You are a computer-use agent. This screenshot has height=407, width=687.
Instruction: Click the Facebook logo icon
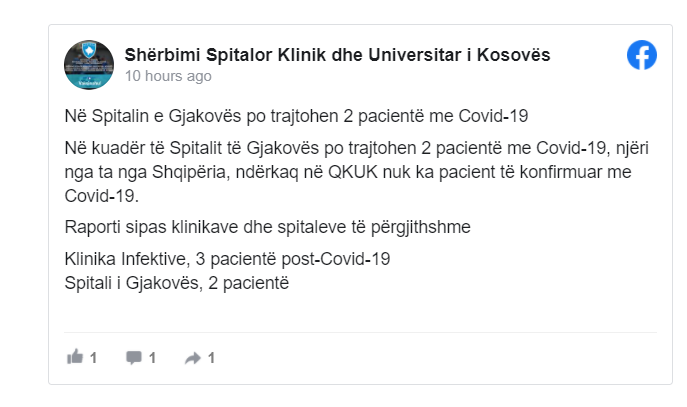[641, 56]
